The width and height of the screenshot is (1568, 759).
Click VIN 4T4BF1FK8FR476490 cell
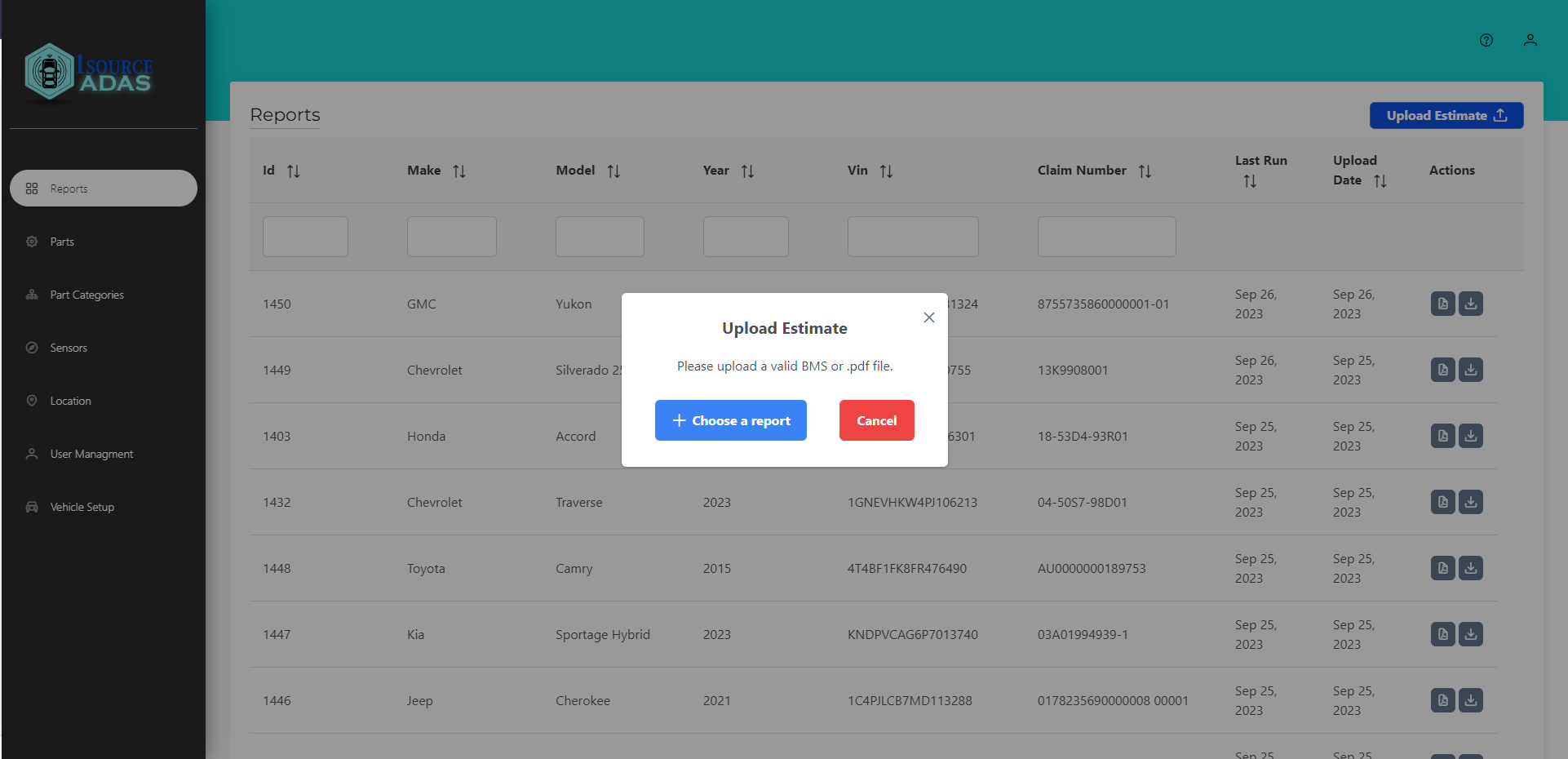click(907, 568)
